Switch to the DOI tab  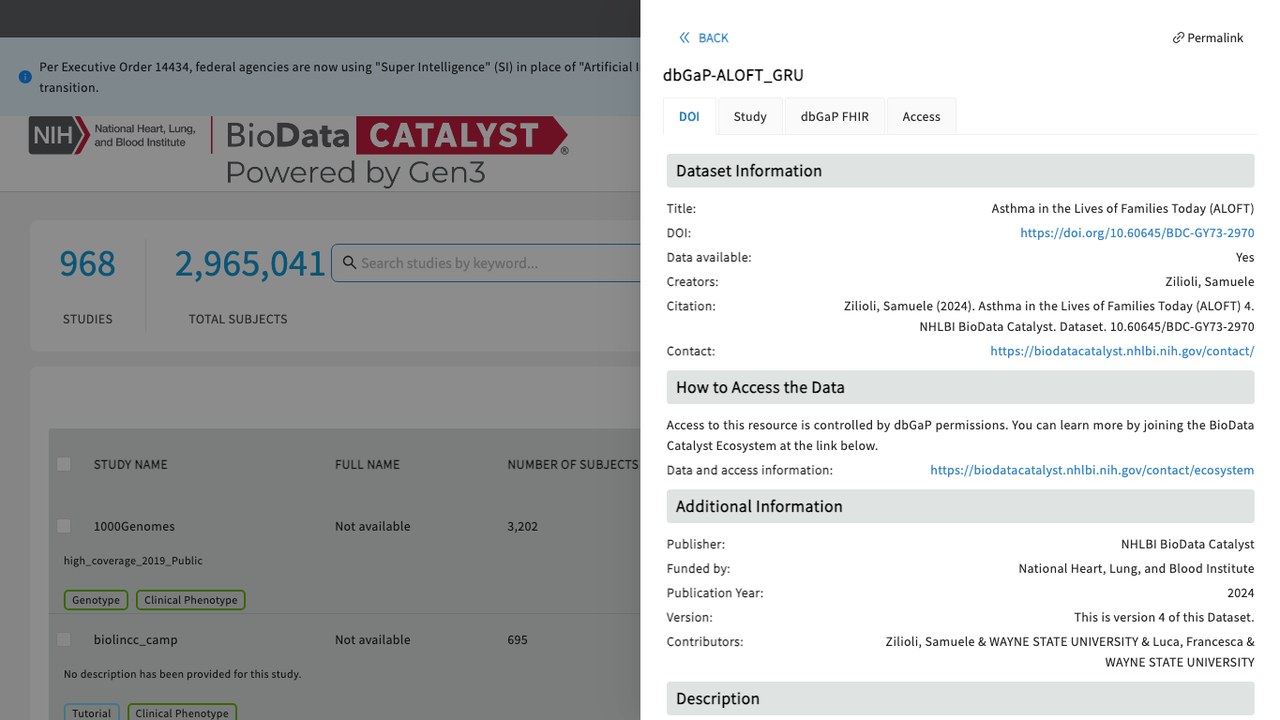[x=689, y=116]
